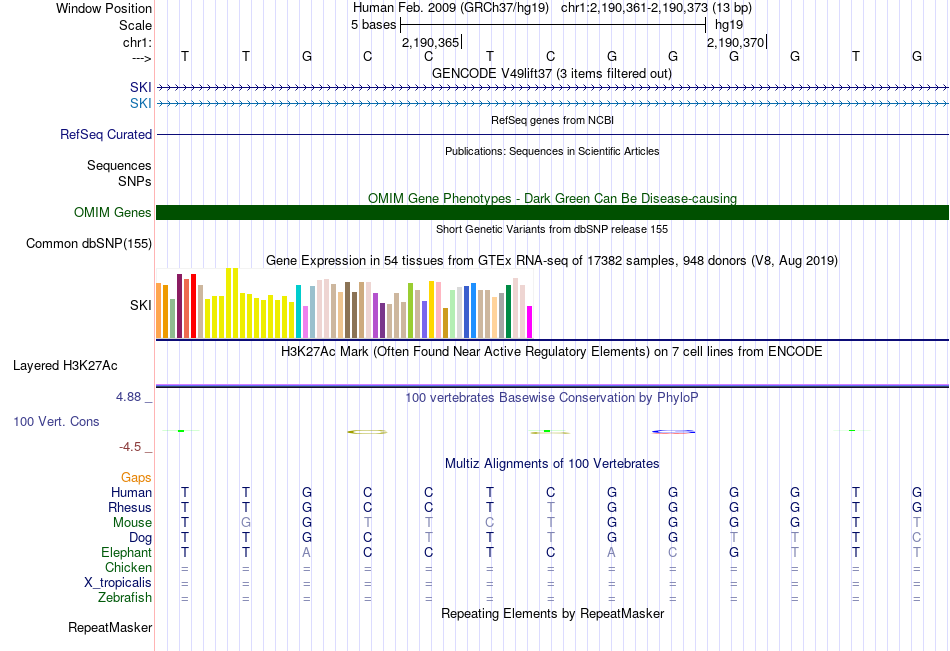Open the OMIM Genes track label
Image resolution: width=950 pixels, height=651 pixels.
(113, 212)
